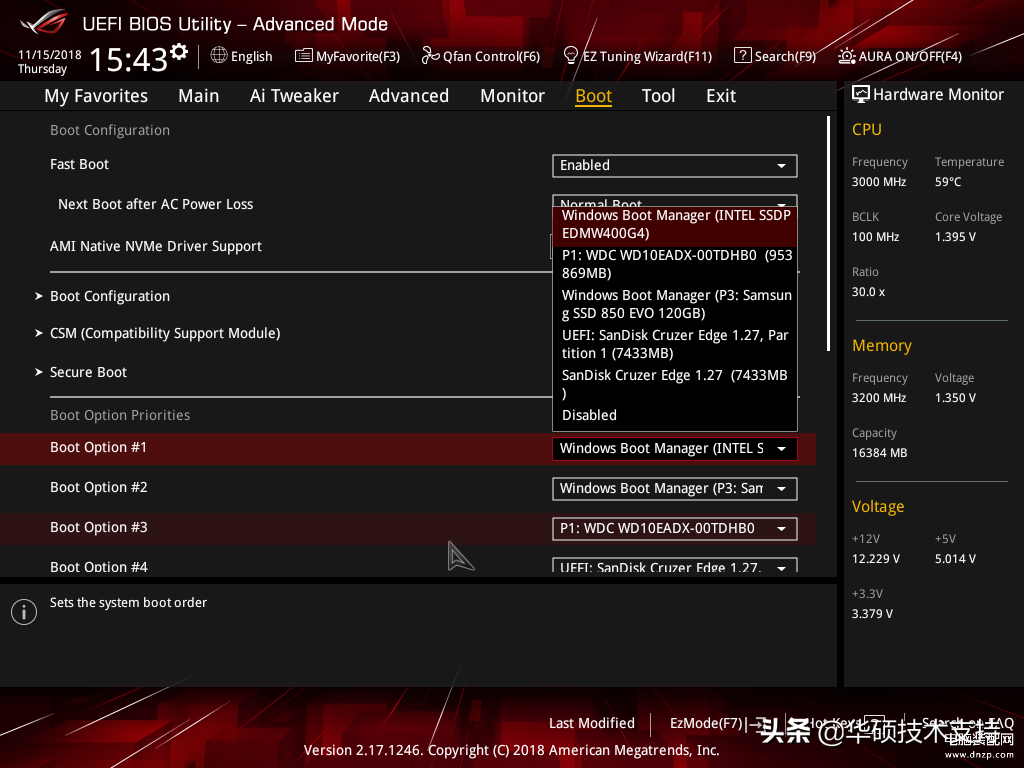Select the Boot tab
Screen dimensions: 1024x768
594,96
